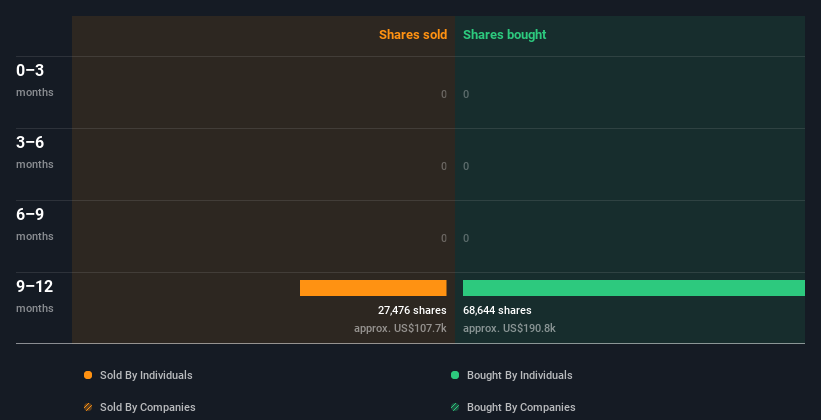This screenshot has height=420, width=821.
Task: Click the approx. US$190.8k amount
Action: tap(509, 328)
